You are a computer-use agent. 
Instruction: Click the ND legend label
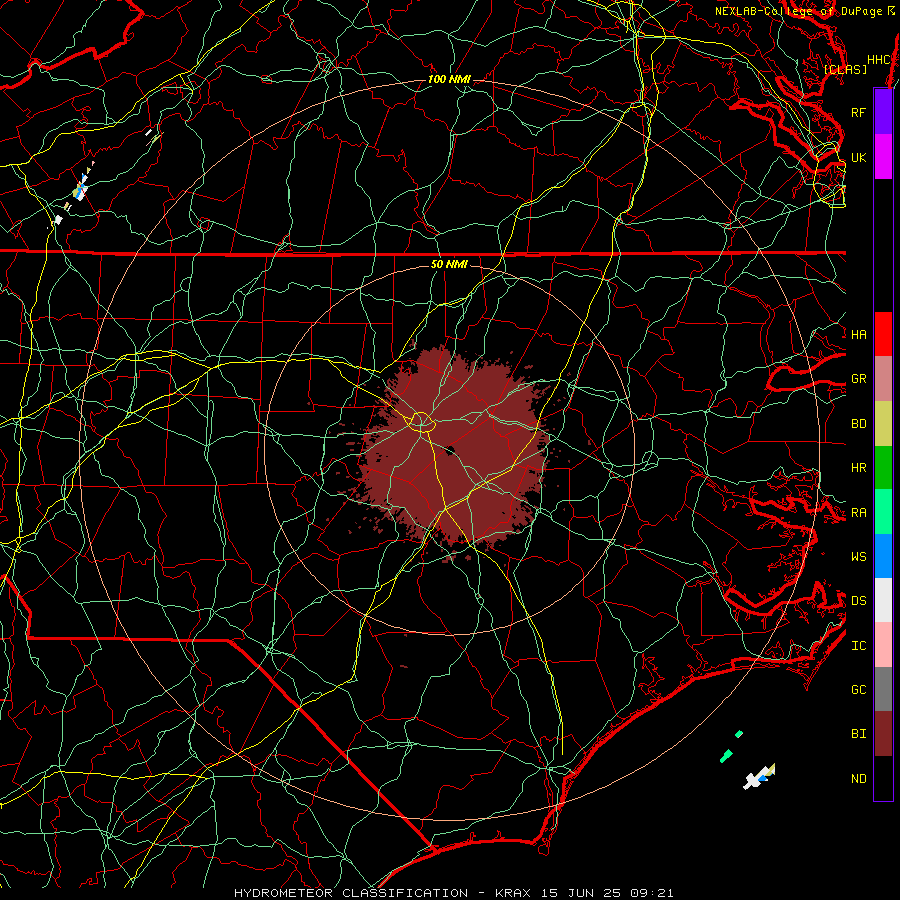[858, 779]
